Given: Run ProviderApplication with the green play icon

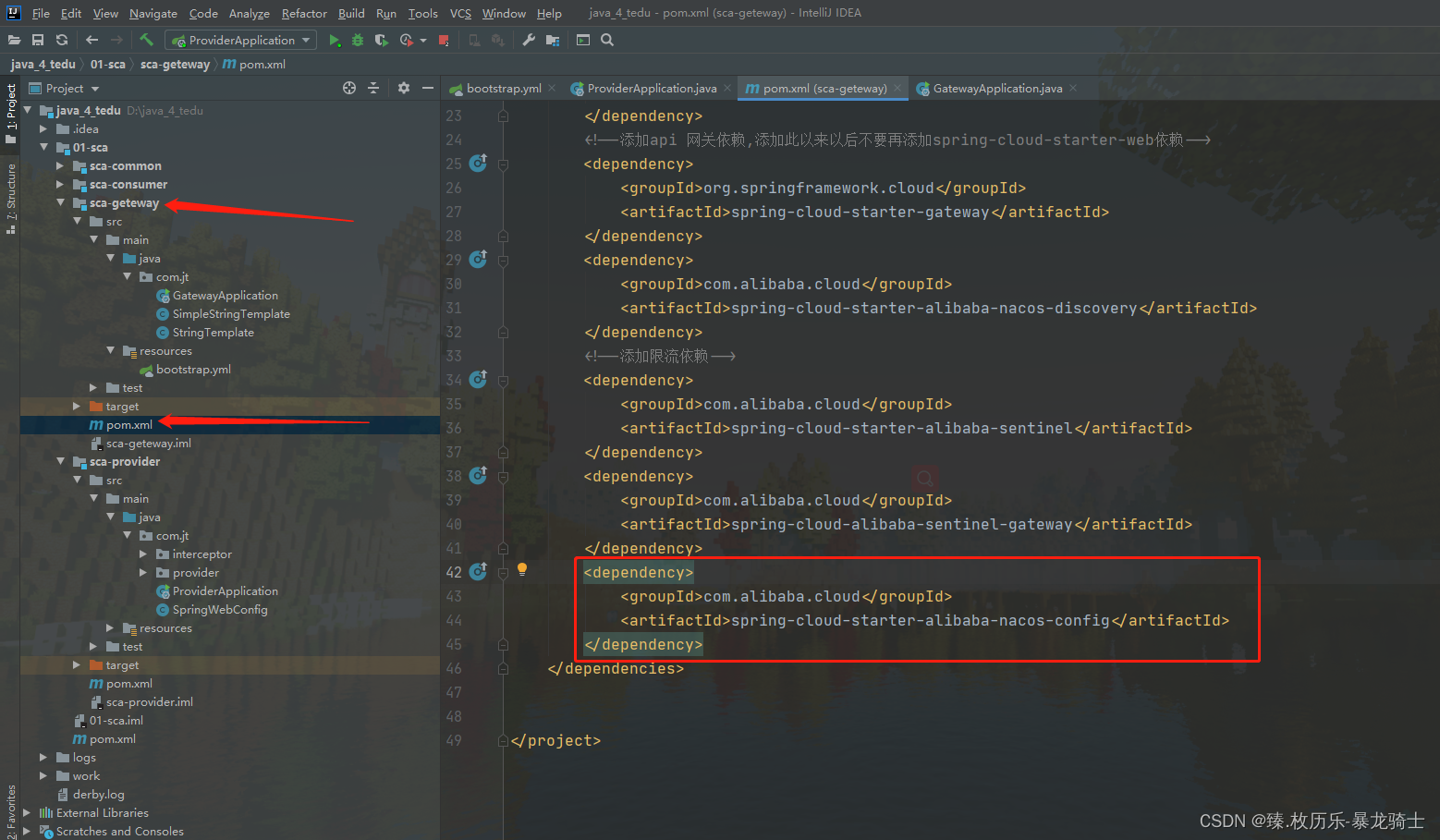Looking at the screenshot, I should 335,40.
